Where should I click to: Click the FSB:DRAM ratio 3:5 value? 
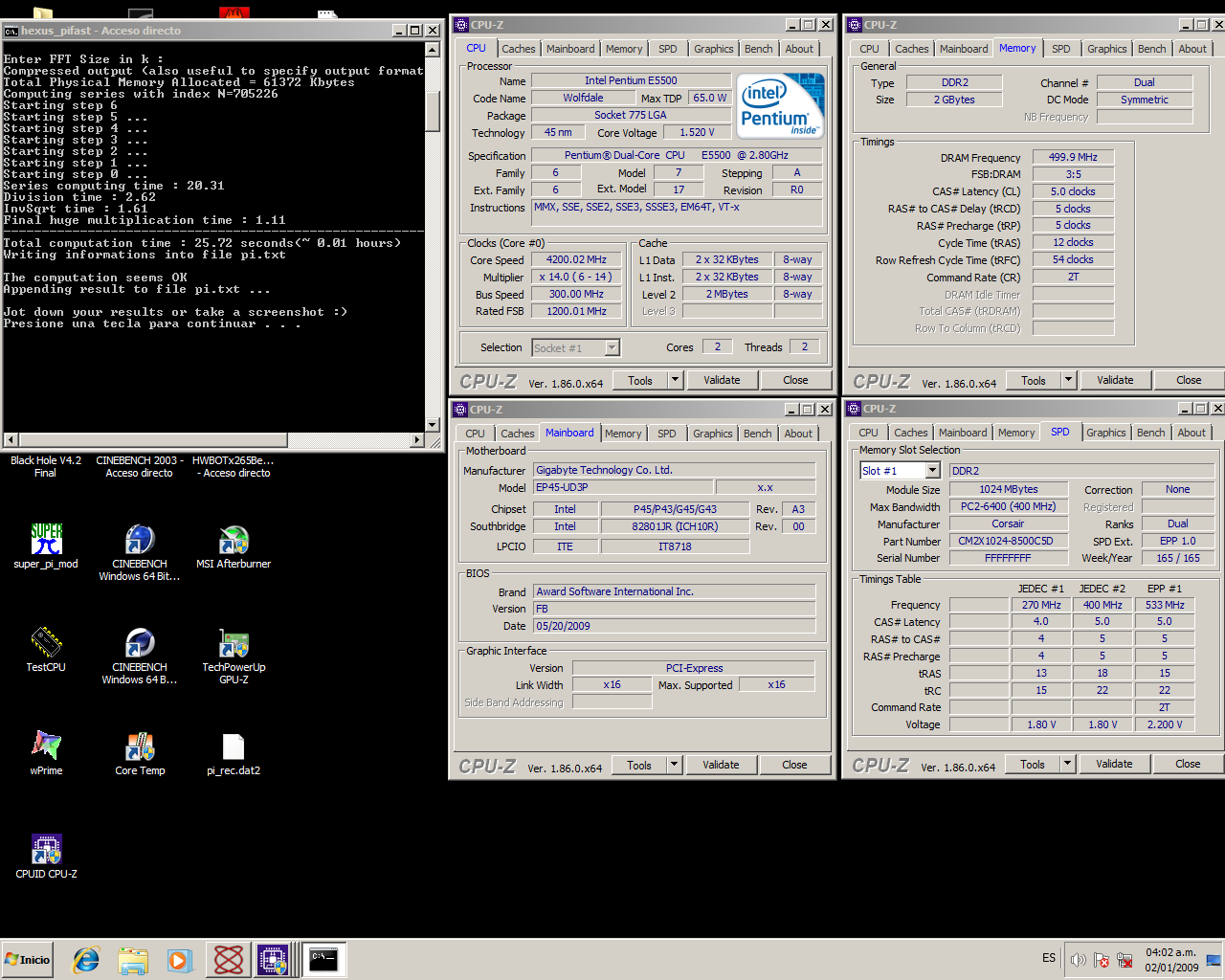[1073, 174]
